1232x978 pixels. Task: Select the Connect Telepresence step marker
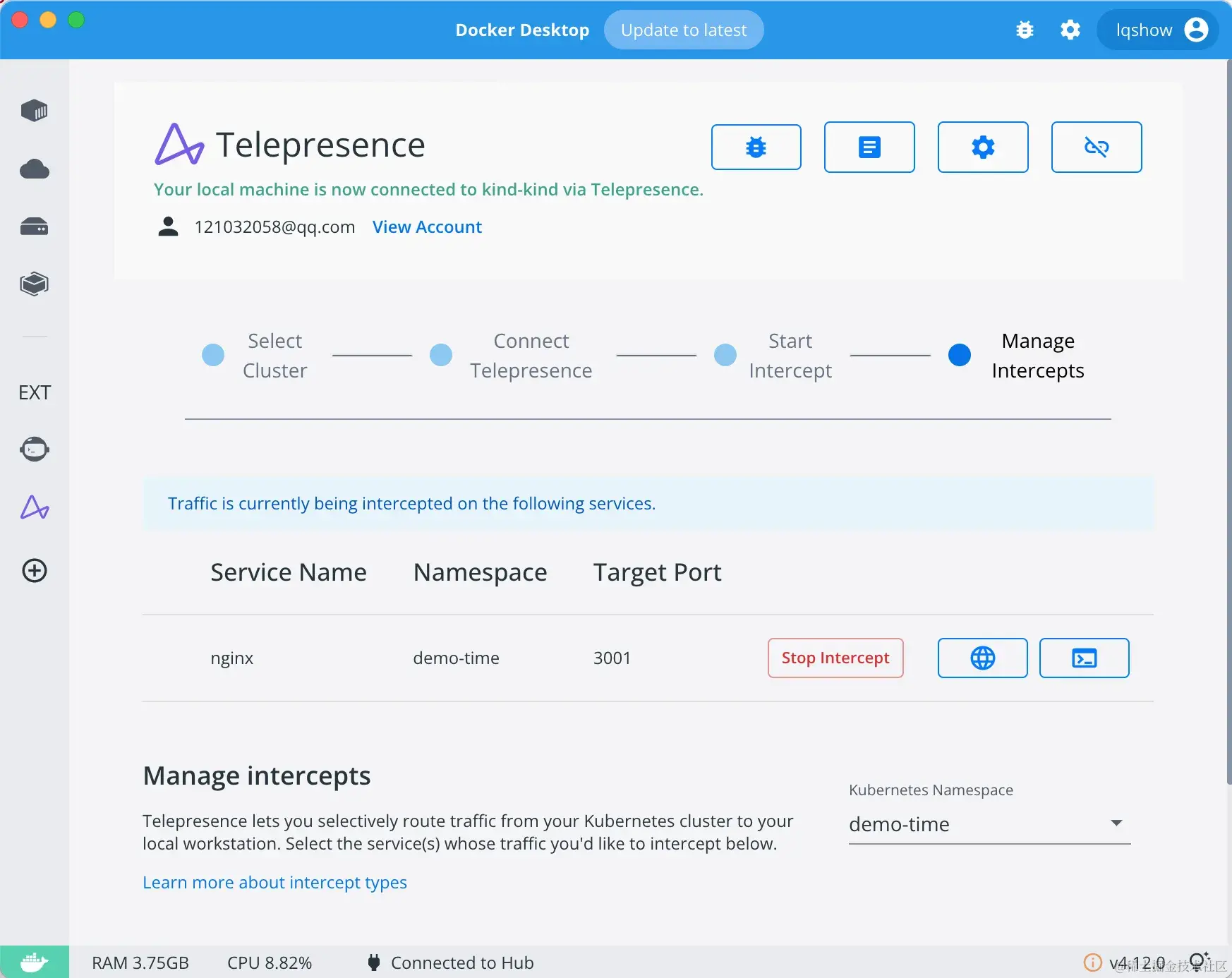[441, 355]
